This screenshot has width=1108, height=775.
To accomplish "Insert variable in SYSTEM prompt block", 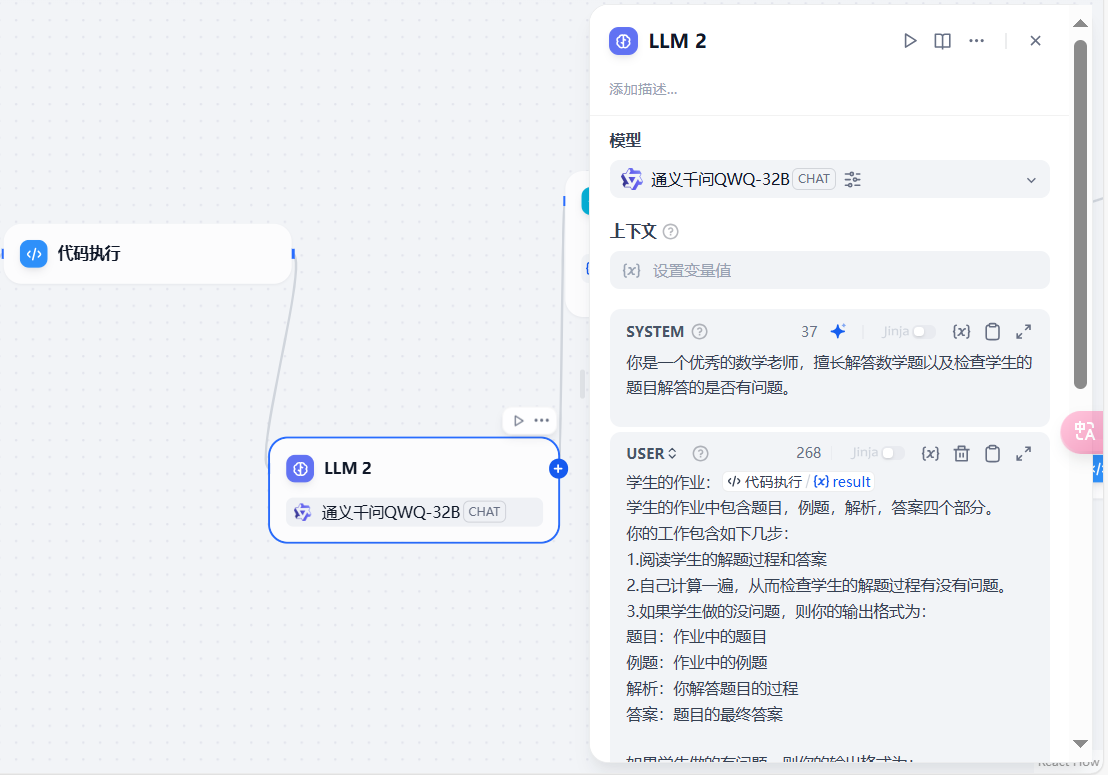I will pyautogui.click(x=961, y=332).
